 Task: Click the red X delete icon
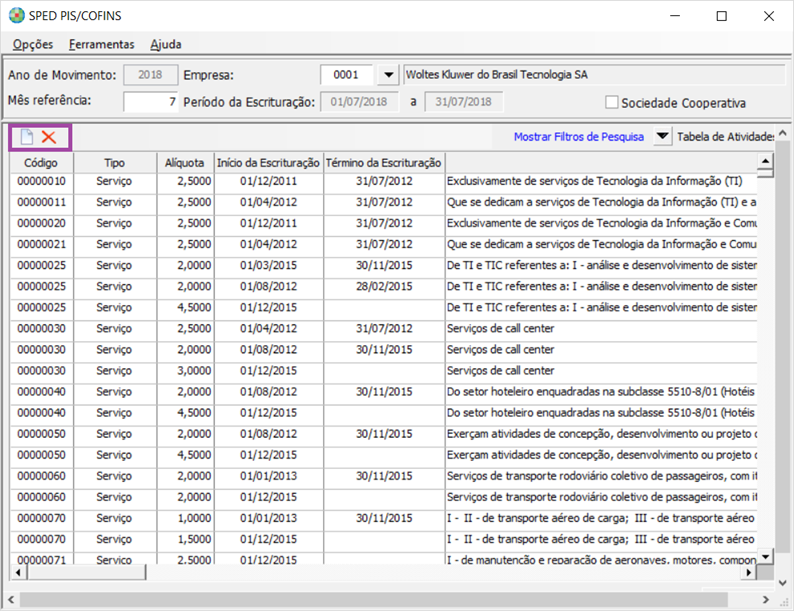point(48,137)
